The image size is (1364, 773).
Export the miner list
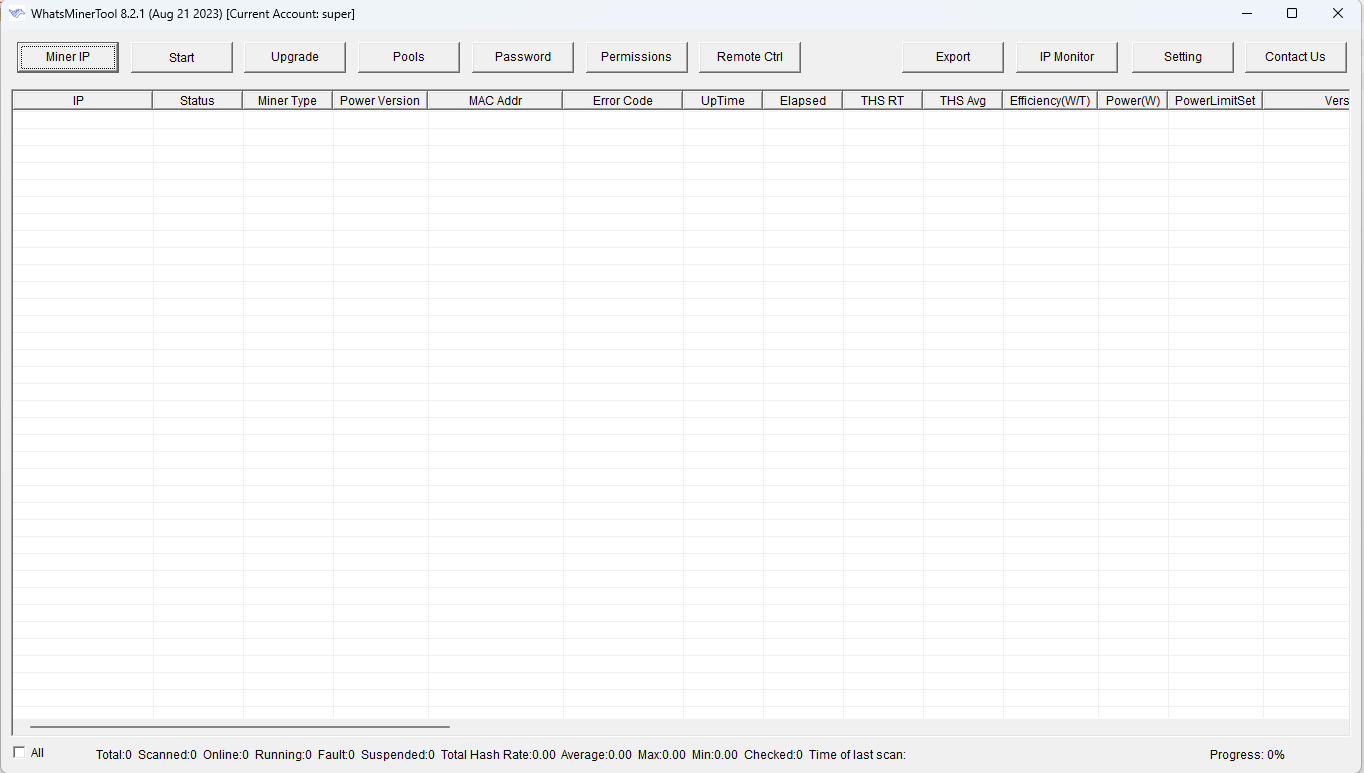tap(953, 57)
